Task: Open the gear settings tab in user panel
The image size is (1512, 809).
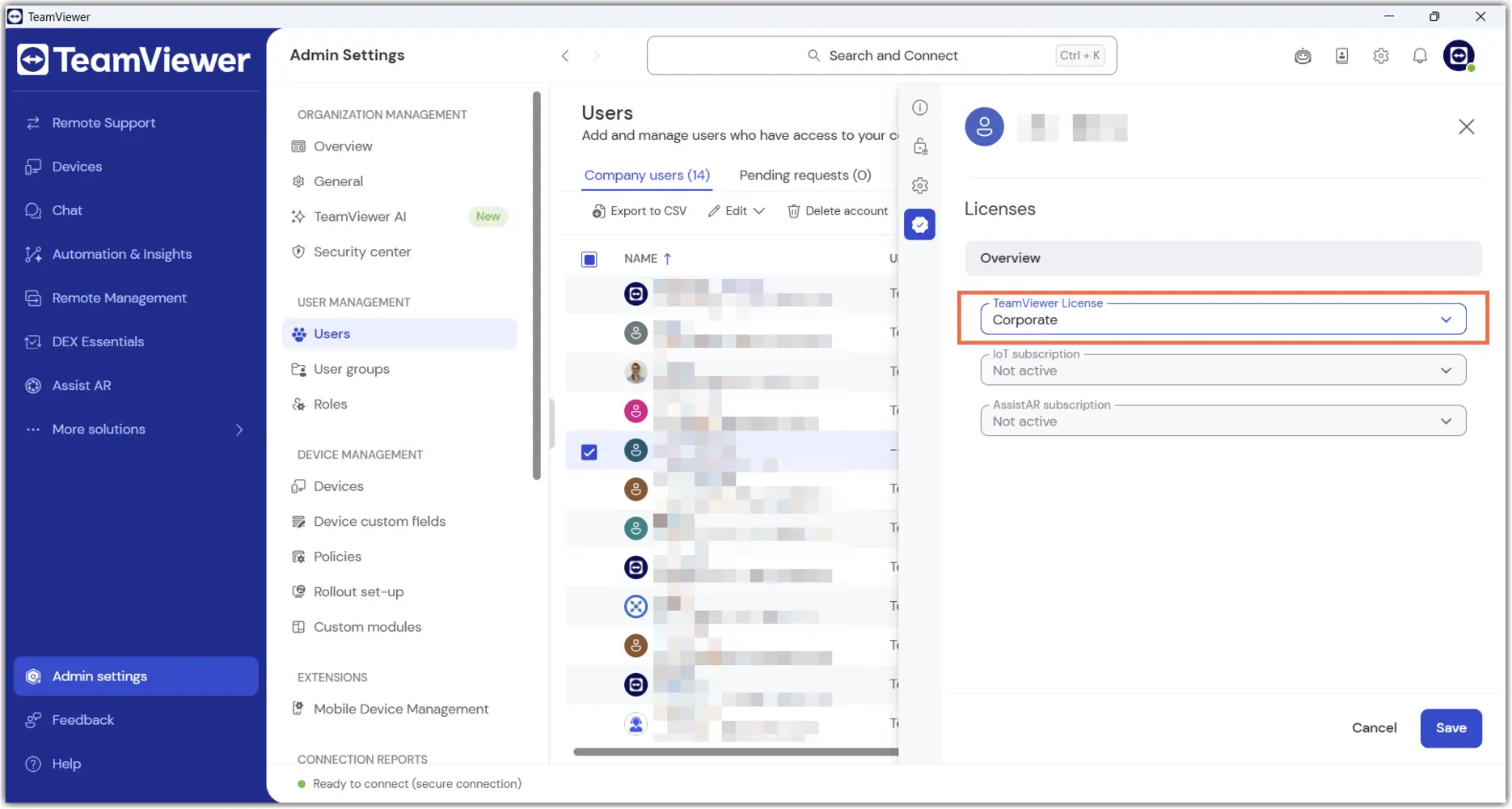Action: tap(920, 186)
